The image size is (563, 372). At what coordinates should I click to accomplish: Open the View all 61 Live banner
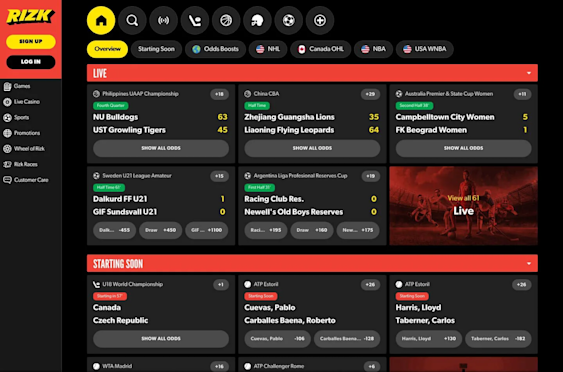pyautogui.click(x=464, y=206)
